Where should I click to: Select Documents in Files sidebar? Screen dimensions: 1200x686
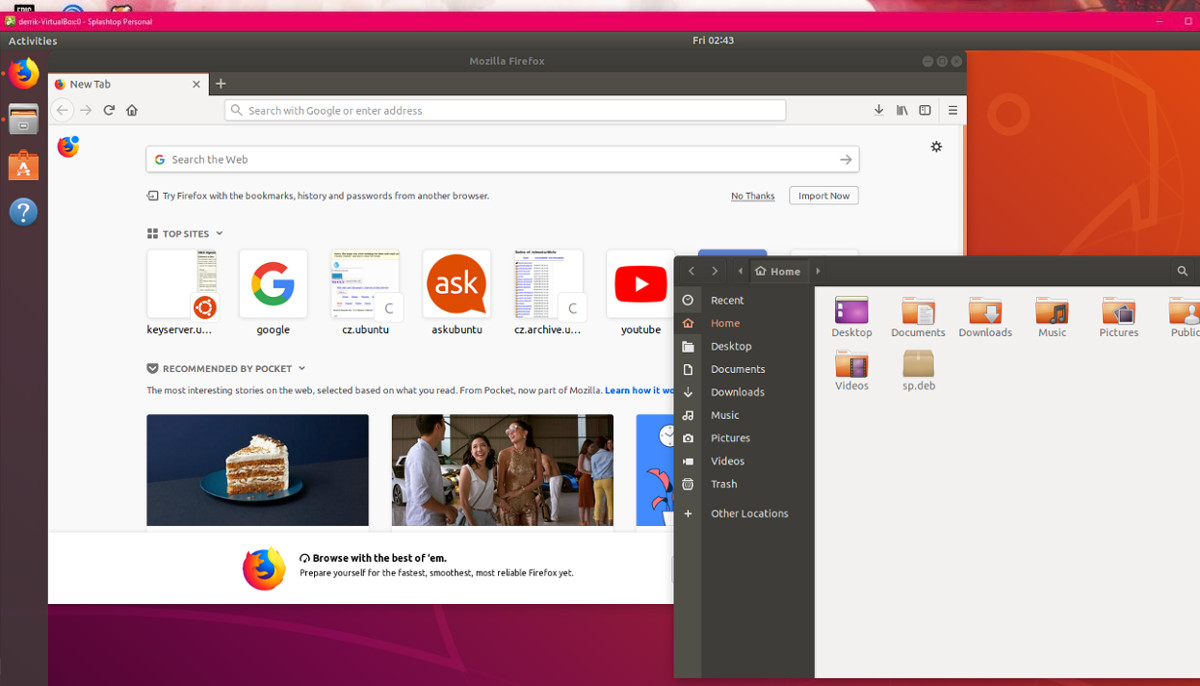tap(744, 369)
